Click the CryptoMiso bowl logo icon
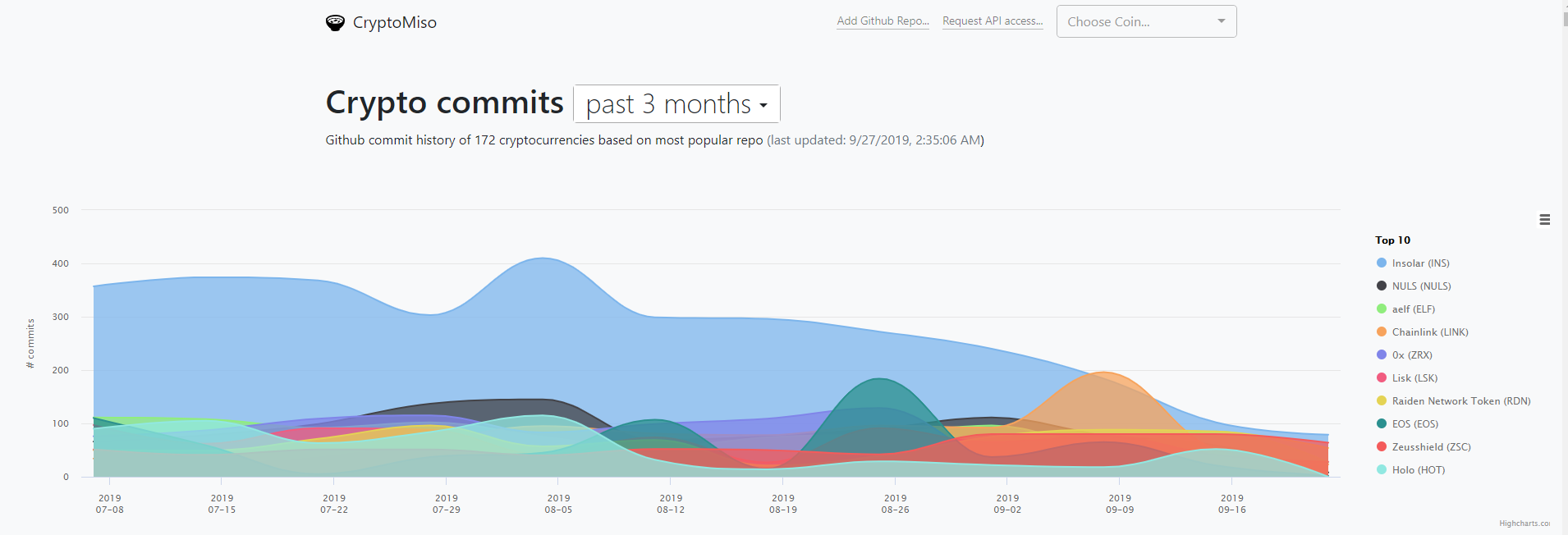 [x=335, y=23]
